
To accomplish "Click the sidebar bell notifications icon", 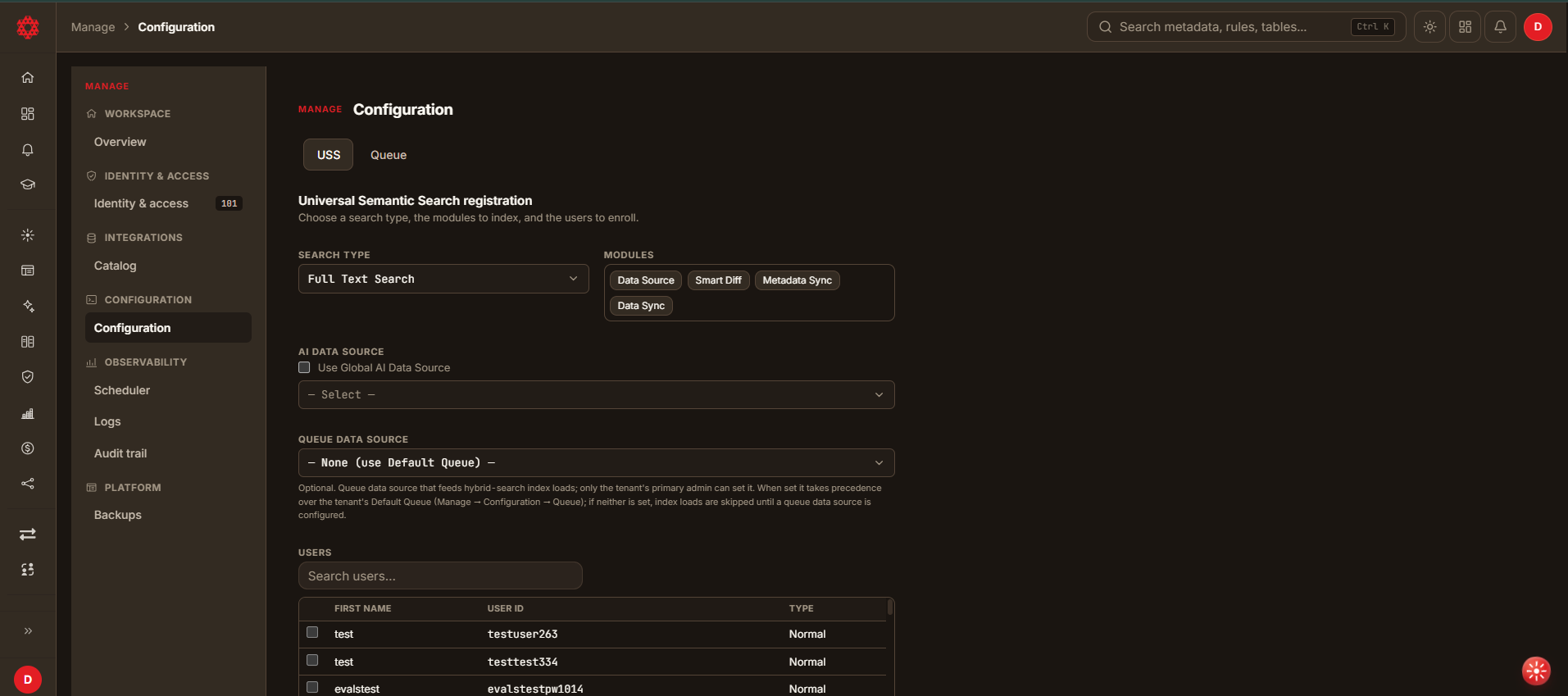I will [28, 149].
